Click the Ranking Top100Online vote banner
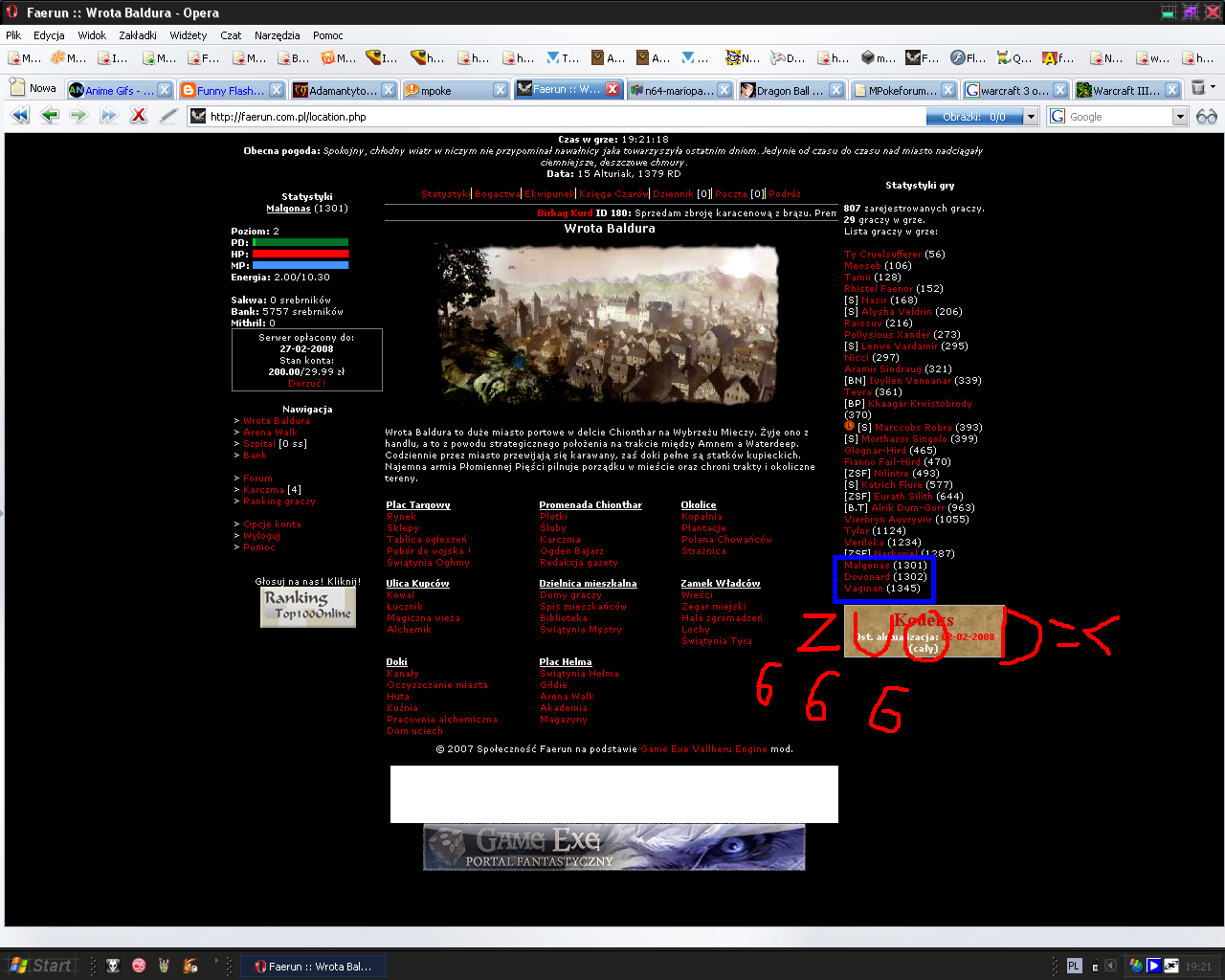The height and width of the screenshot is (980, 1225). click(308, 607)
